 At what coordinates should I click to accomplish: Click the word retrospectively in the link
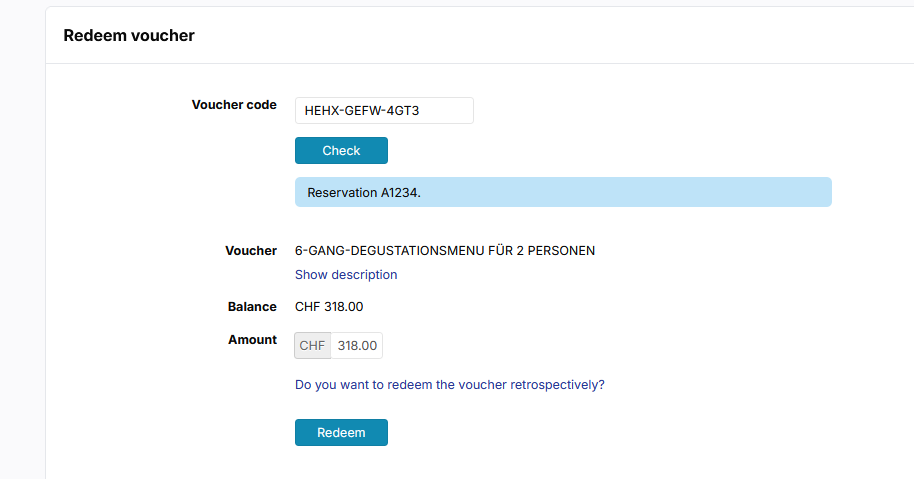click(557, 385)
